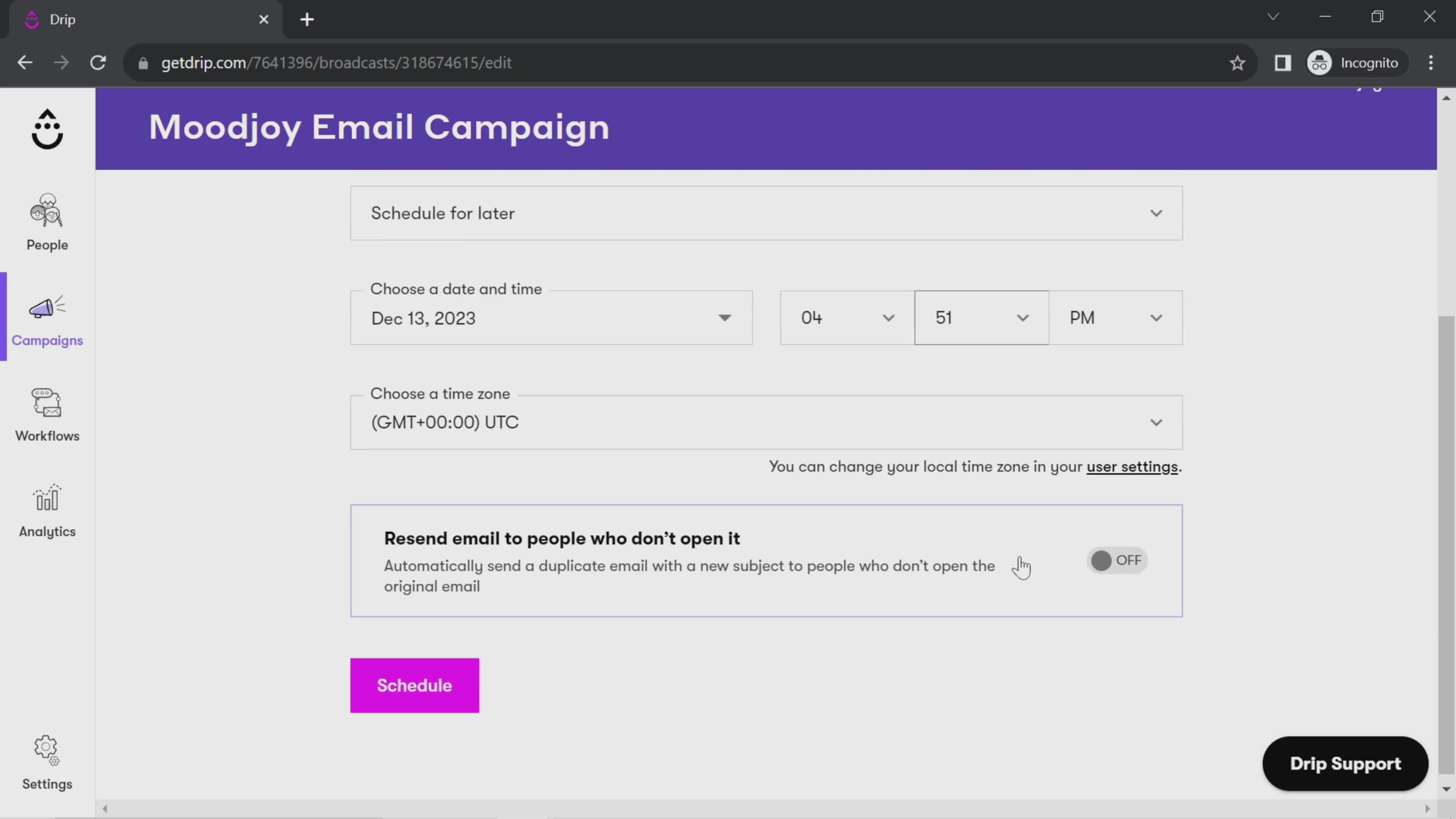Click the Settings gear icon in sidebar
This screenshot has height=819, width=1456.
[x=47, y=750]
